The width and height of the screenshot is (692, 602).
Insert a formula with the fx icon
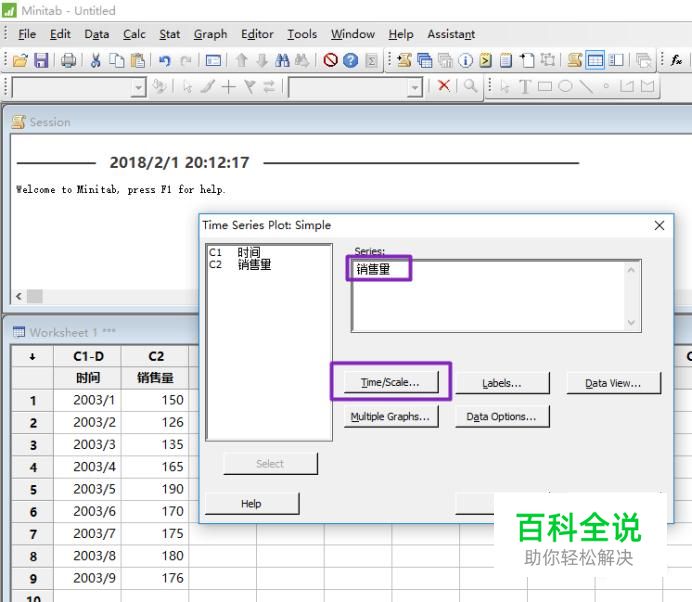tap(676, 60)
